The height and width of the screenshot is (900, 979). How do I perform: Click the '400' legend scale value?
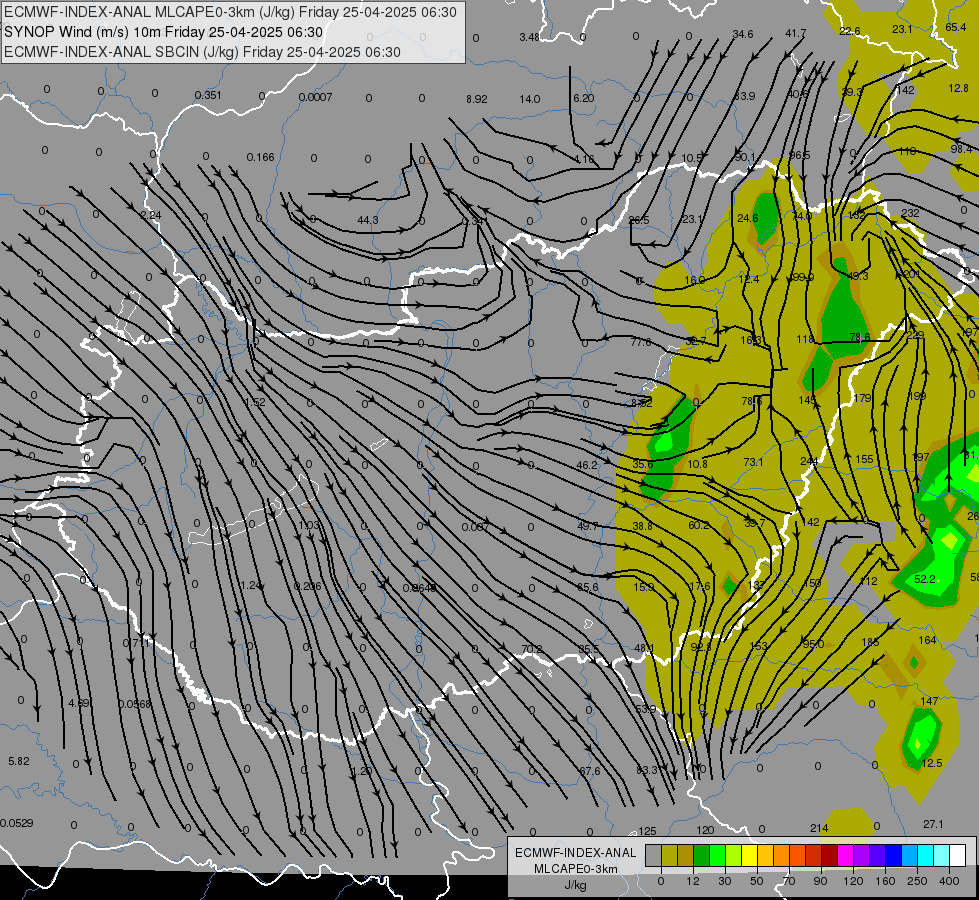click(949, 881)
